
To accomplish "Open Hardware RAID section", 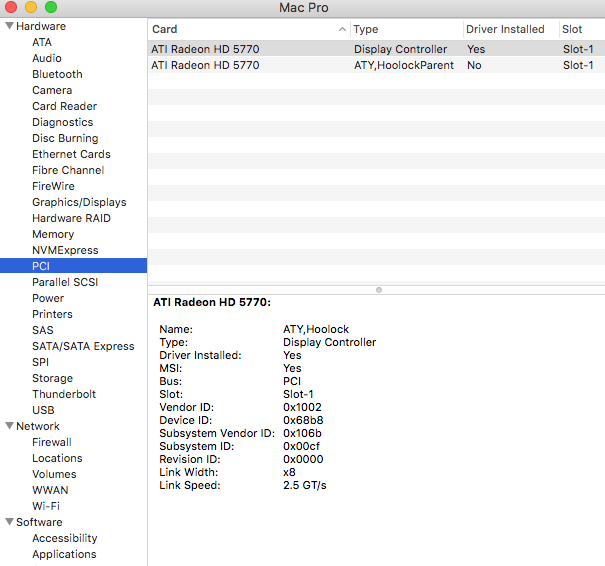I will point(71,218).
